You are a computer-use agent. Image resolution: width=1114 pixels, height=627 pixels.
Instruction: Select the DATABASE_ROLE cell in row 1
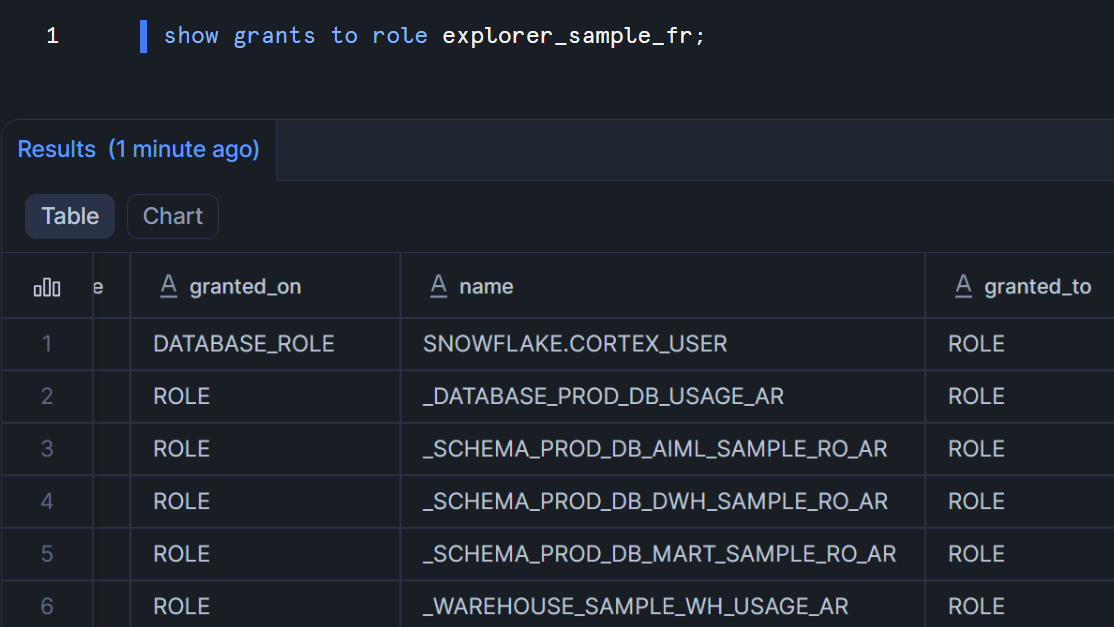click(244, 344)
